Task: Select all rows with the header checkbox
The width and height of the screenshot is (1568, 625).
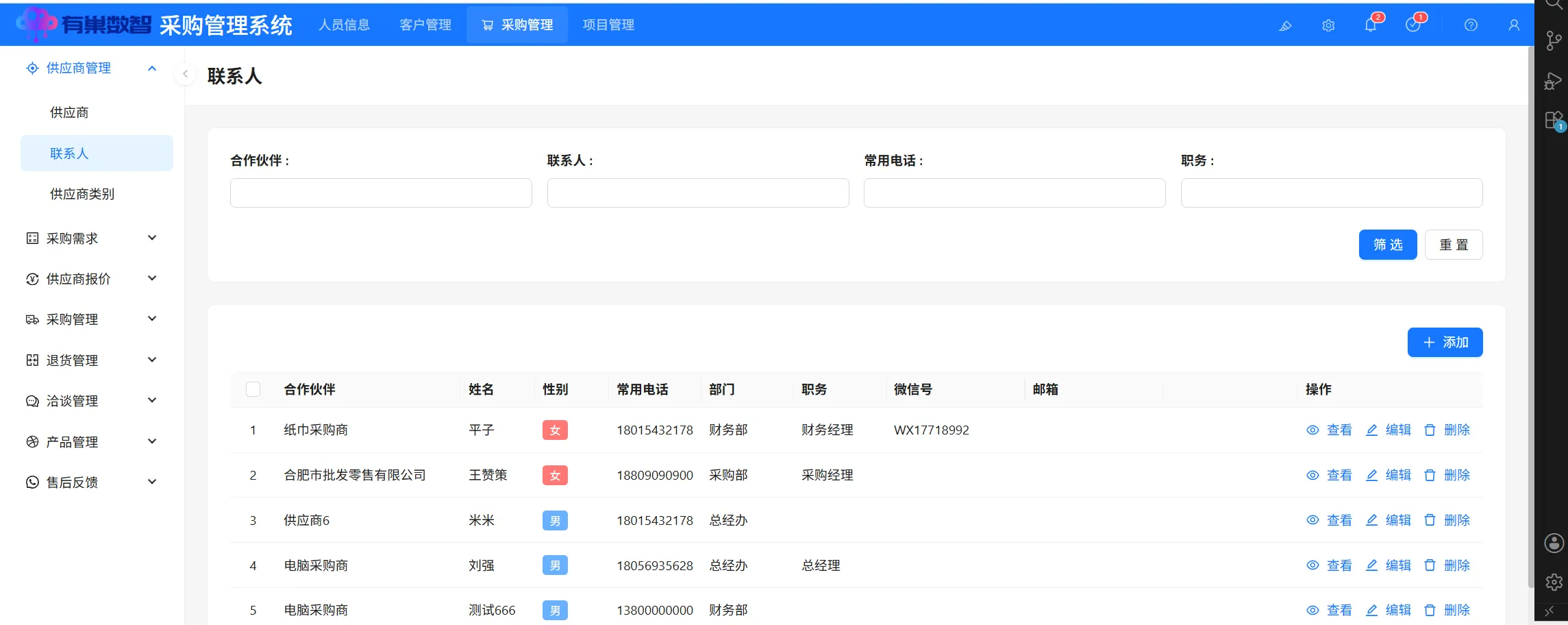Action: click(x=253, y=389)
